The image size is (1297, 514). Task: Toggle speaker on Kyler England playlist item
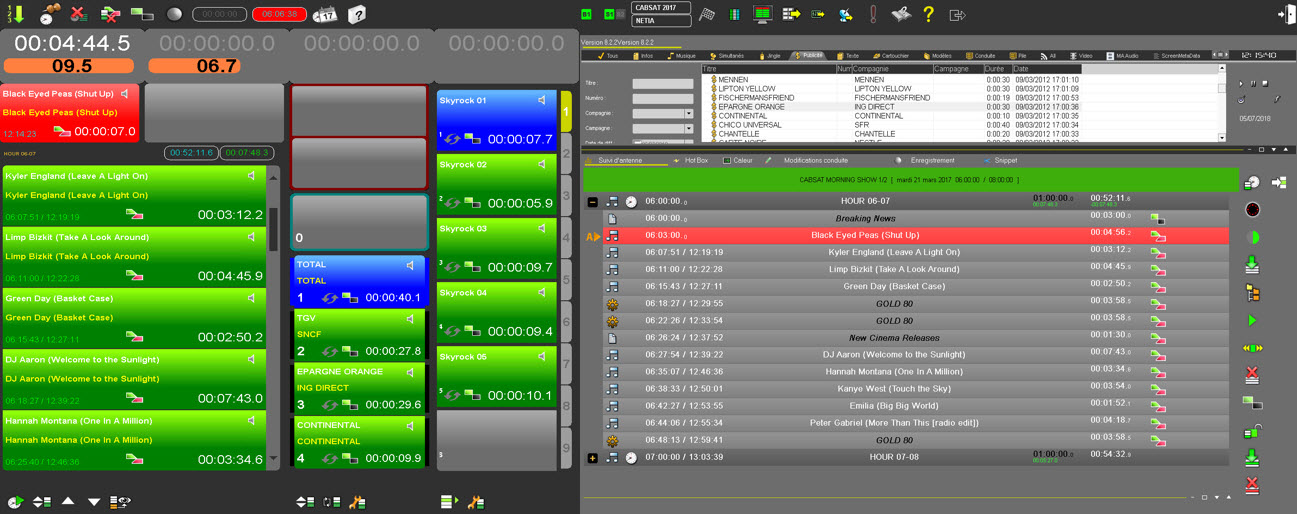[x=252, y=176]
